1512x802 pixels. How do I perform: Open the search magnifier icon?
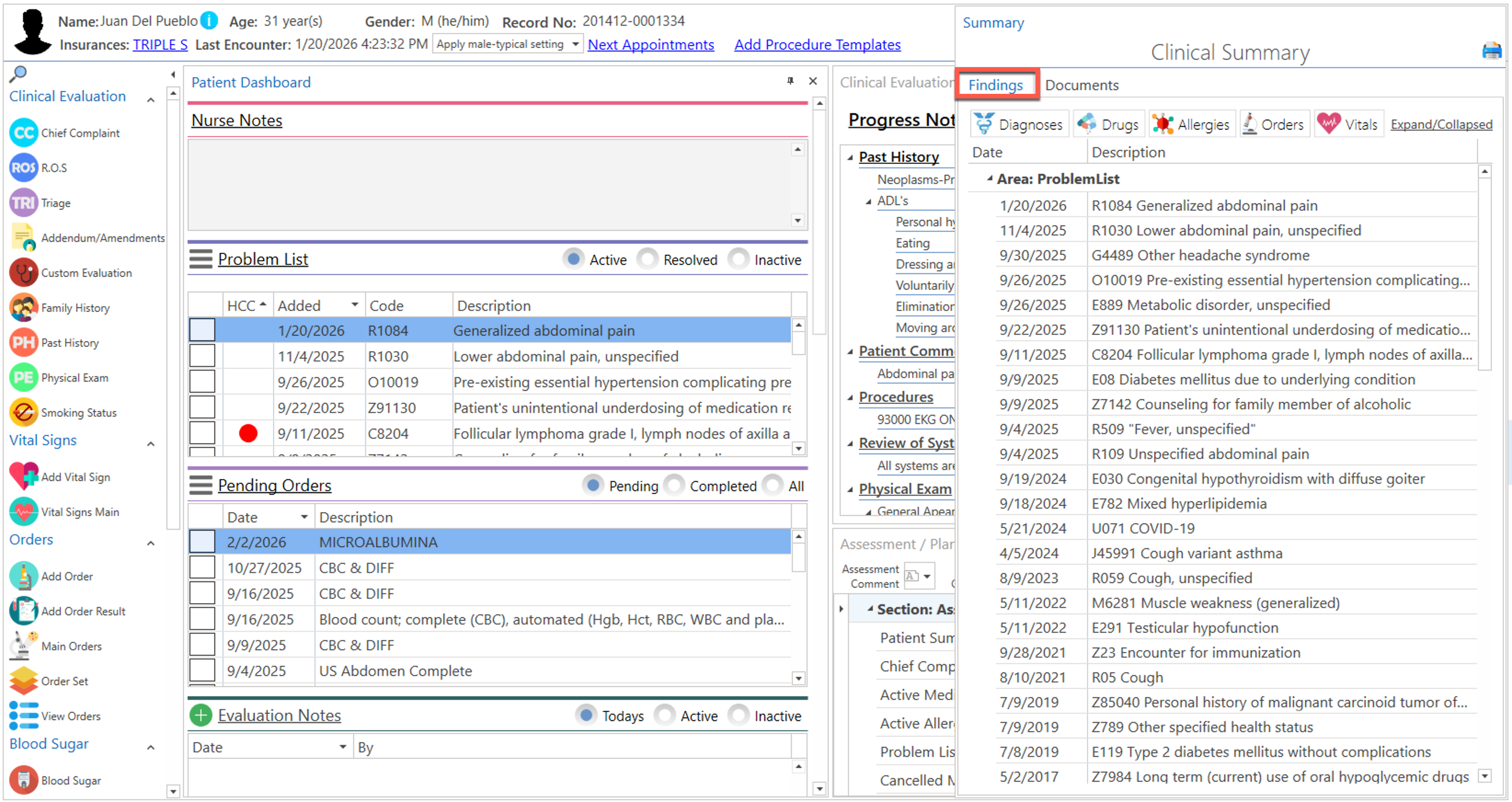(18, 74)
